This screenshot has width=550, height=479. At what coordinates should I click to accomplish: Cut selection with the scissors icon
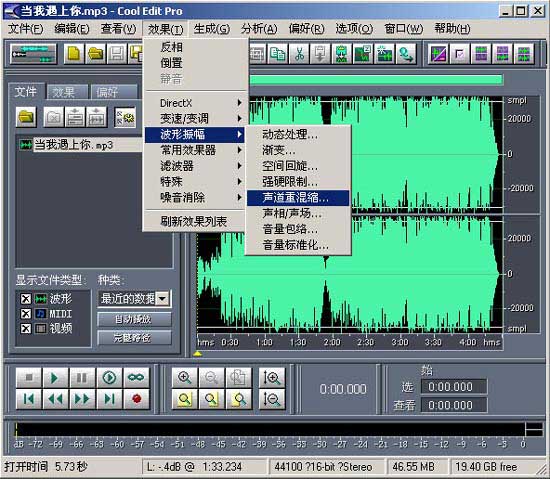point(299,54)
